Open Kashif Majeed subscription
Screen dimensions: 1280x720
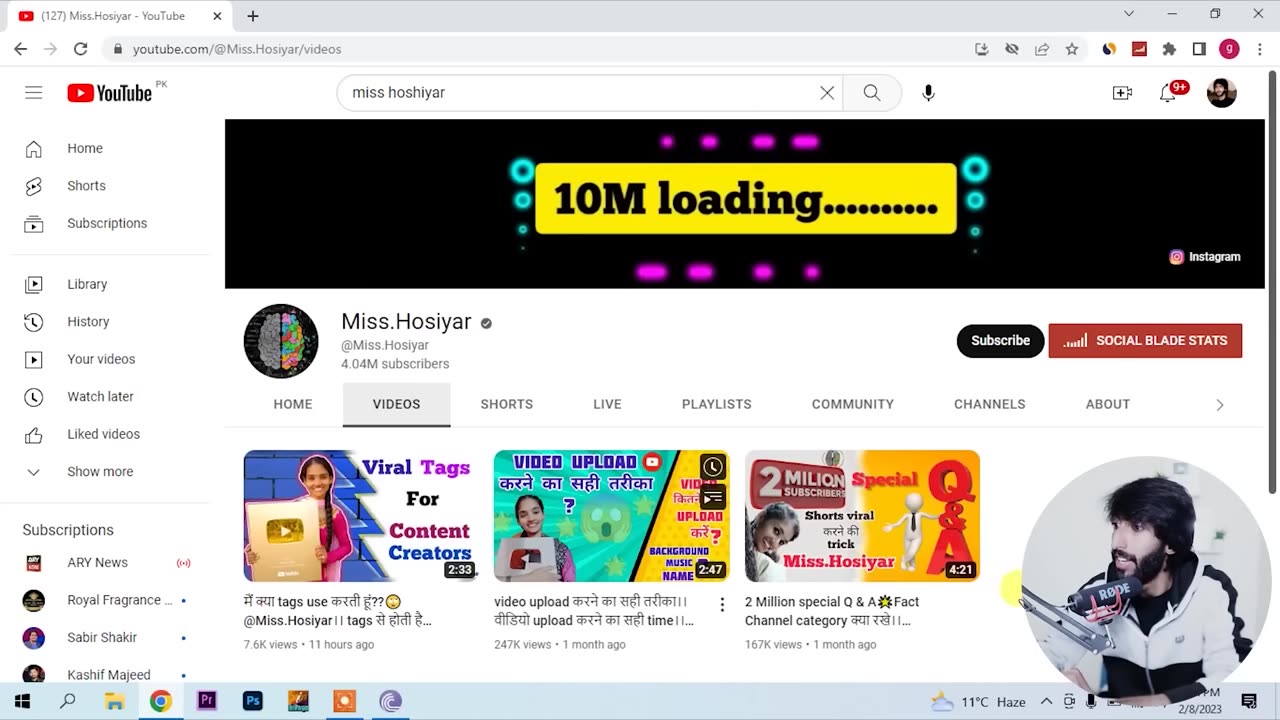click(x=110, y=675)
